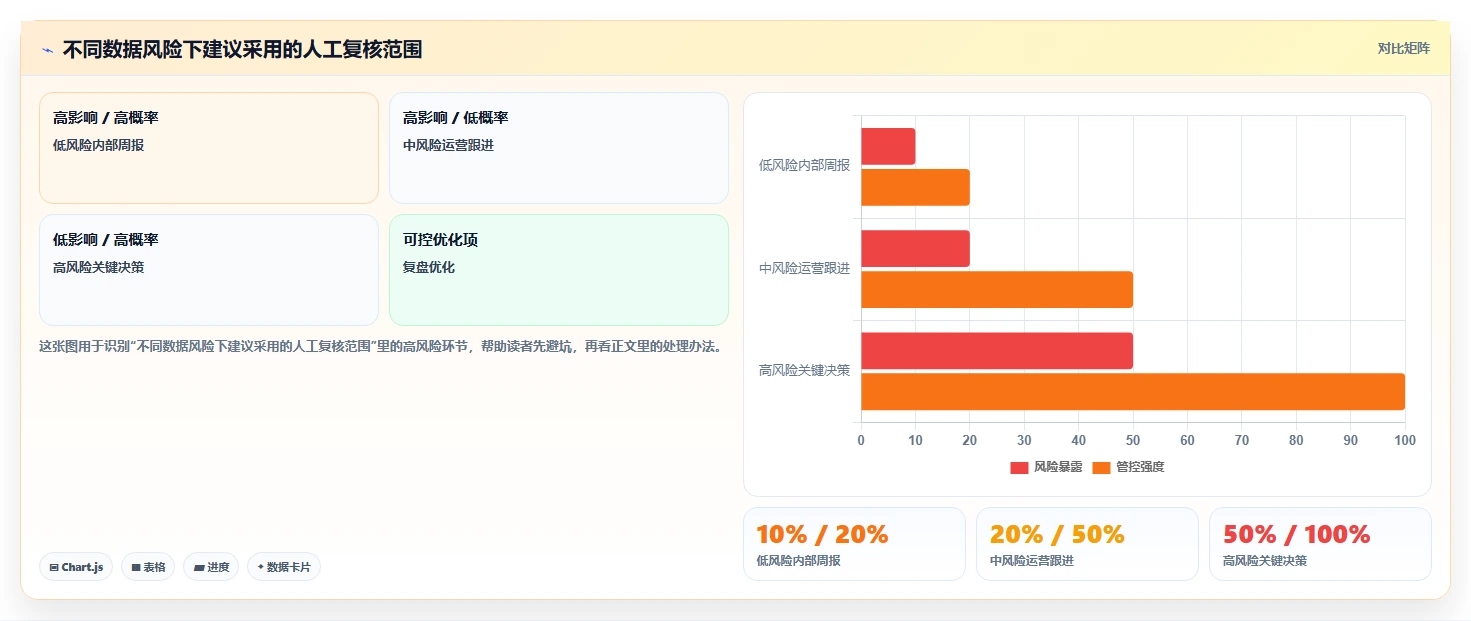Click the lightning icon beside the title
This screenshot has width=1471, height=621.
pos(47,50)
